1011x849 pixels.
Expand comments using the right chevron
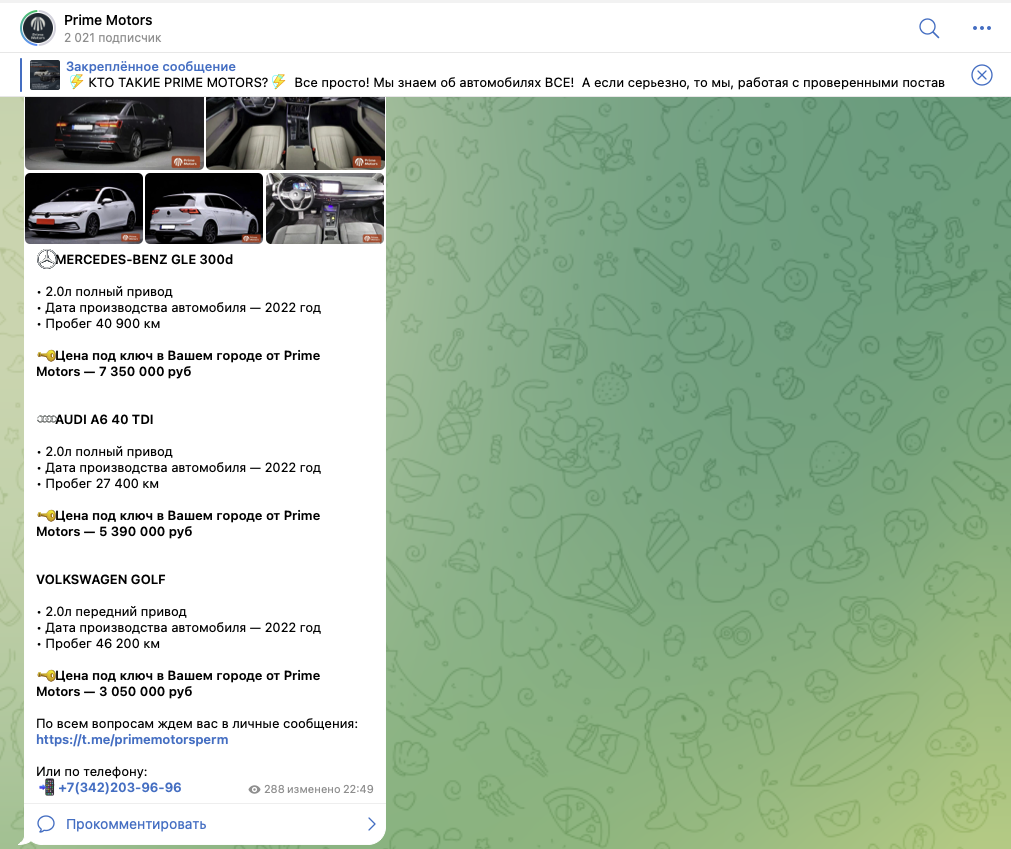tap(371, 824)
